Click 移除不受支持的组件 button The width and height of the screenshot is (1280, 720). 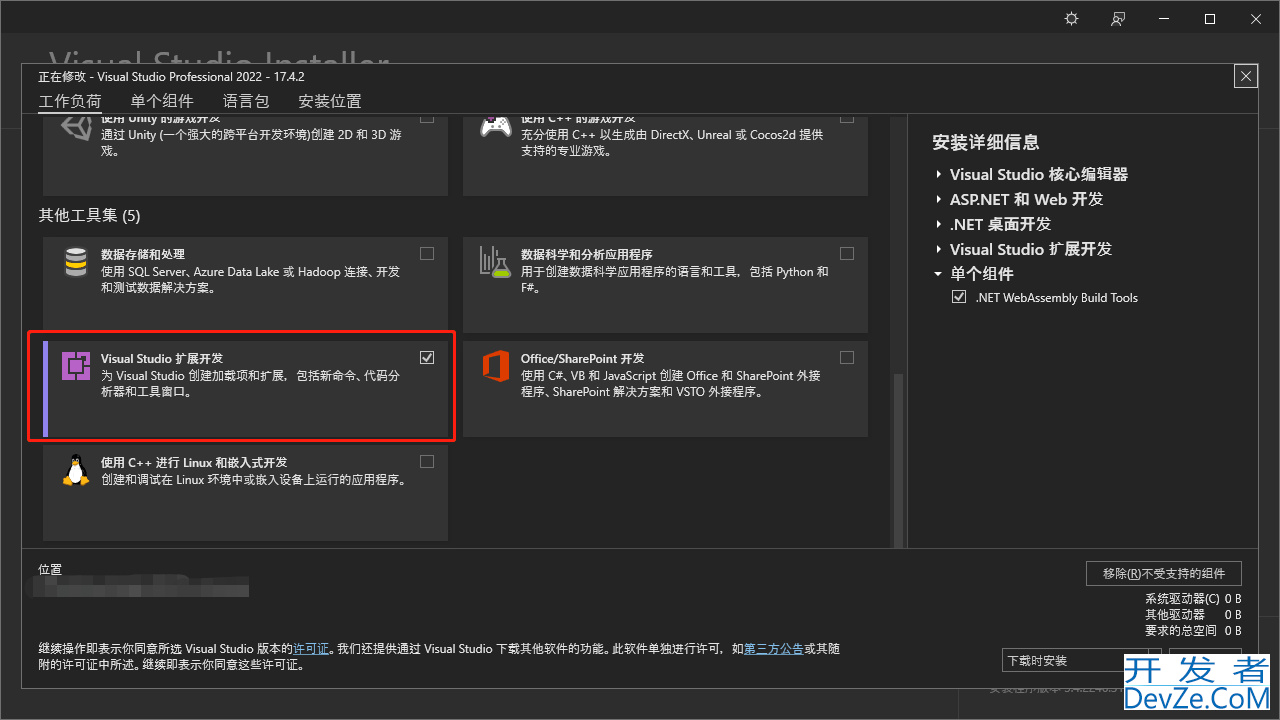1164,573
